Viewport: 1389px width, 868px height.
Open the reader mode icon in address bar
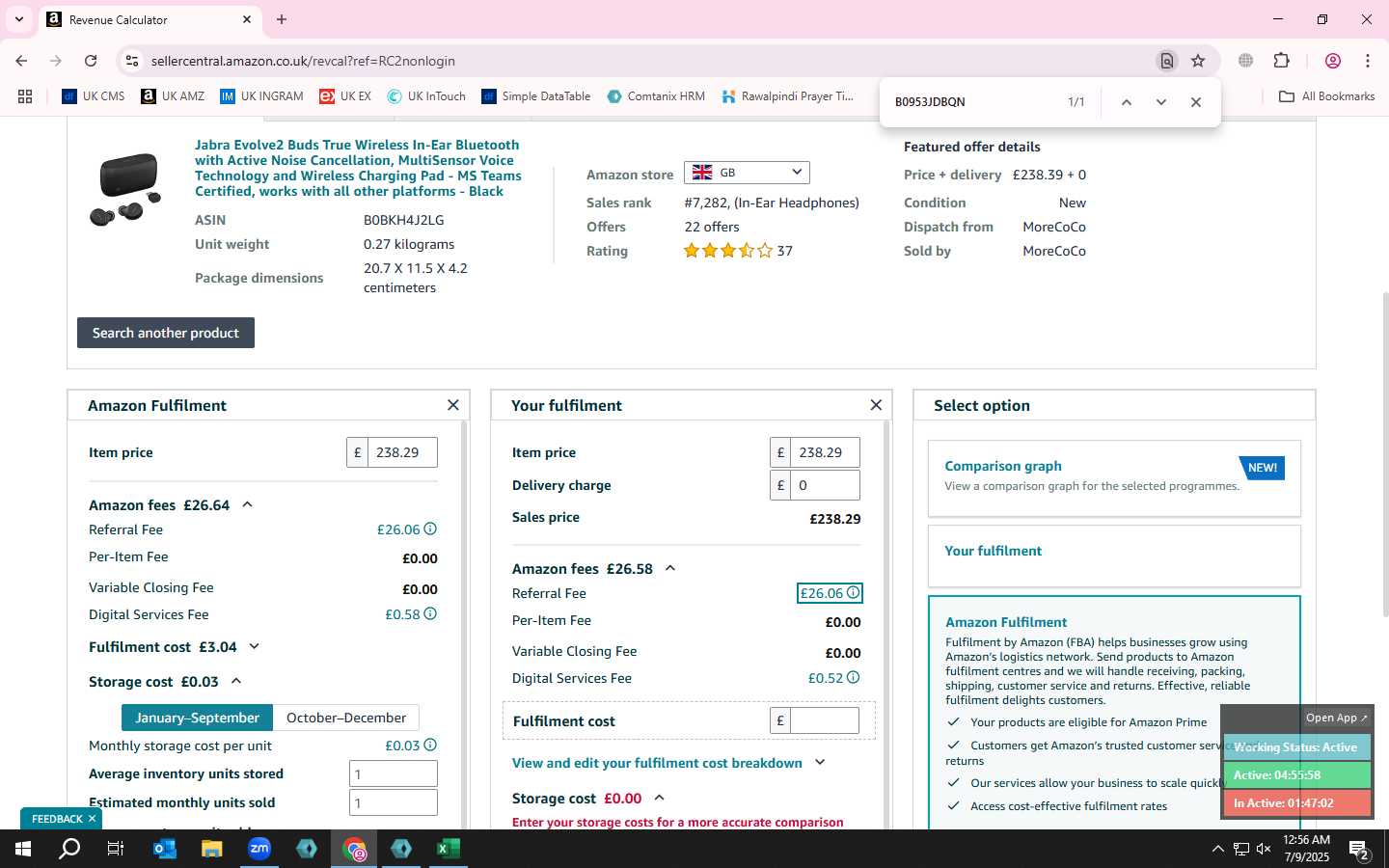1167,61
